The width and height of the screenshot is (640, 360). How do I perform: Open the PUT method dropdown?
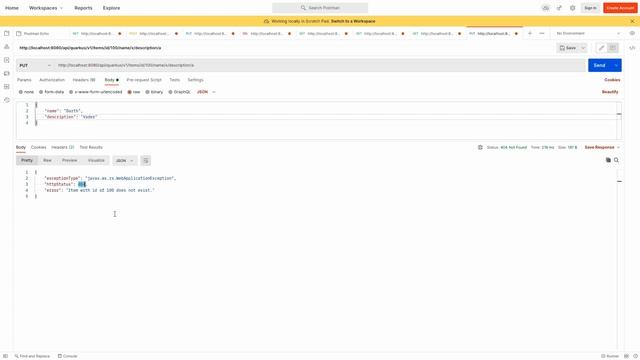tap(35, 65)
